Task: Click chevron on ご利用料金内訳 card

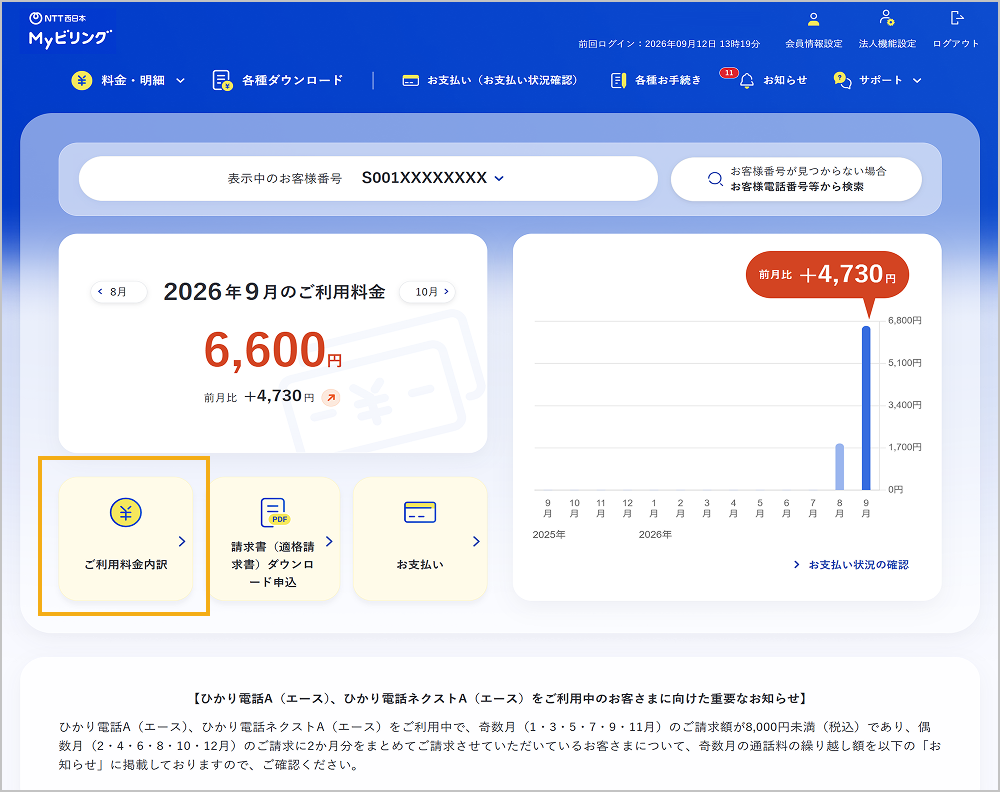Action: 182,541
